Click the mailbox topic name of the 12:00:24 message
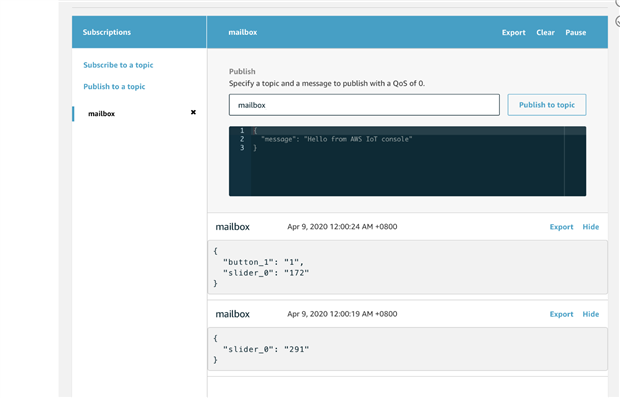The image size is (620, 398). click(x=232, y=227)
